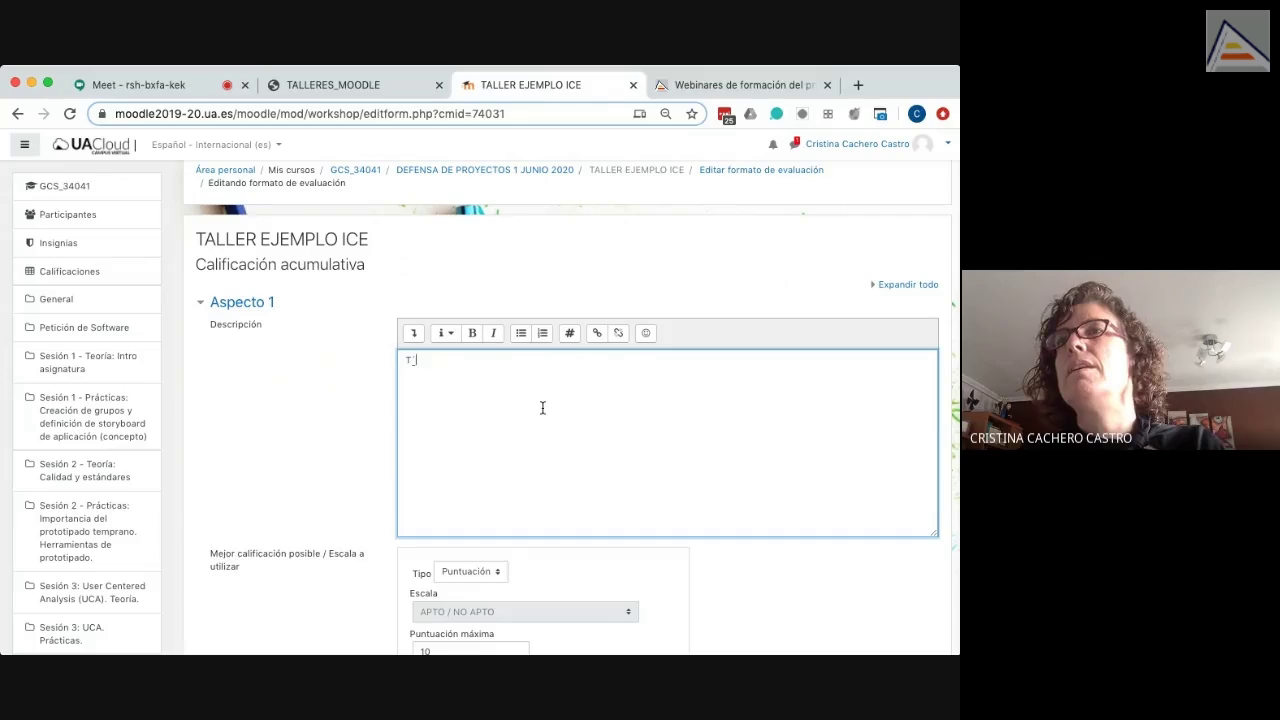
Task: Open Sesión 3: User Centered Analysis item
Action: point(86,592)
